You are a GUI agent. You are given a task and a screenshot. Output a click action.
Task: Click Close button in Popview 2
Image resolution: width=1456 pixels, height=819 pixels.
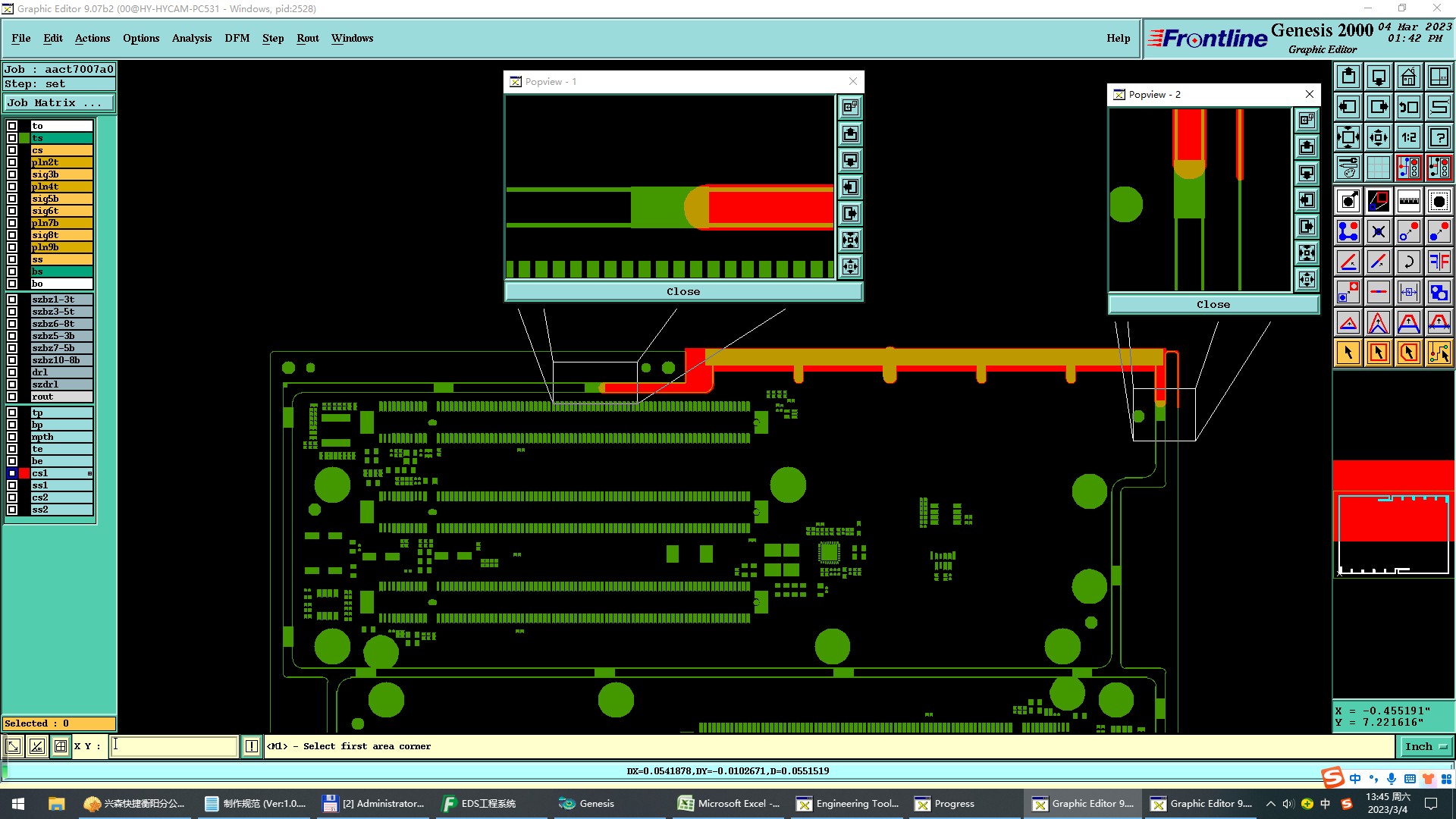tap(1213, 305)
